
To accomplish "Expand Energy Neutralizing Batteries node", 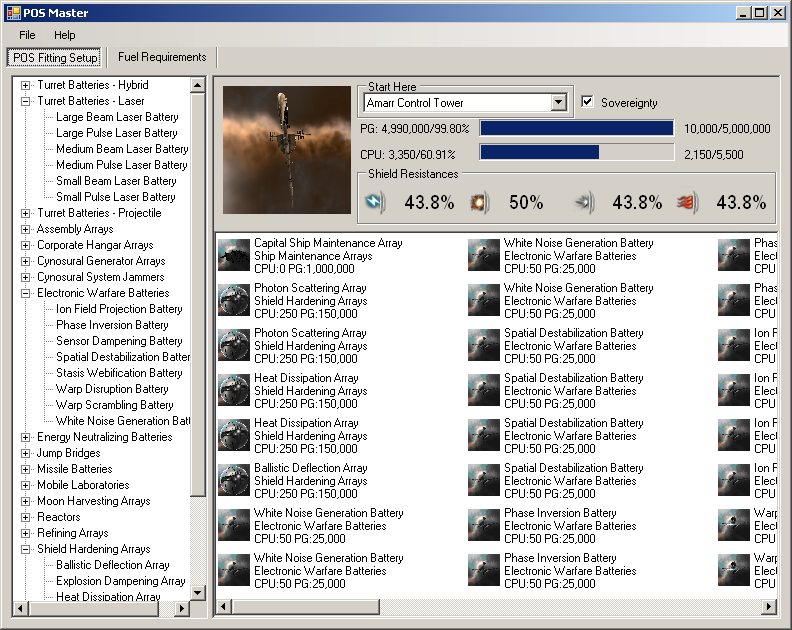I will [x=25, y=438].
